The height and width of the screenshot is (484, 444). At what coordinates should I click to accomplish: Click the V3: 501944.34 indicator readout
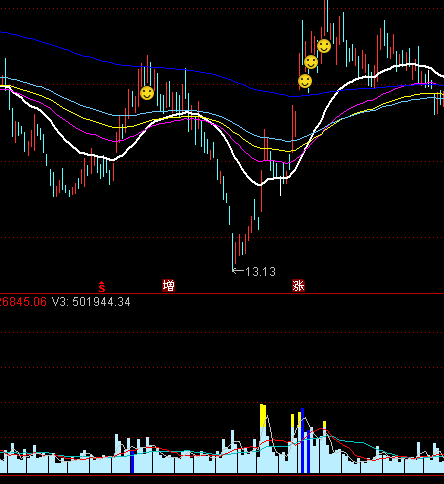click(x=91, y=302)
